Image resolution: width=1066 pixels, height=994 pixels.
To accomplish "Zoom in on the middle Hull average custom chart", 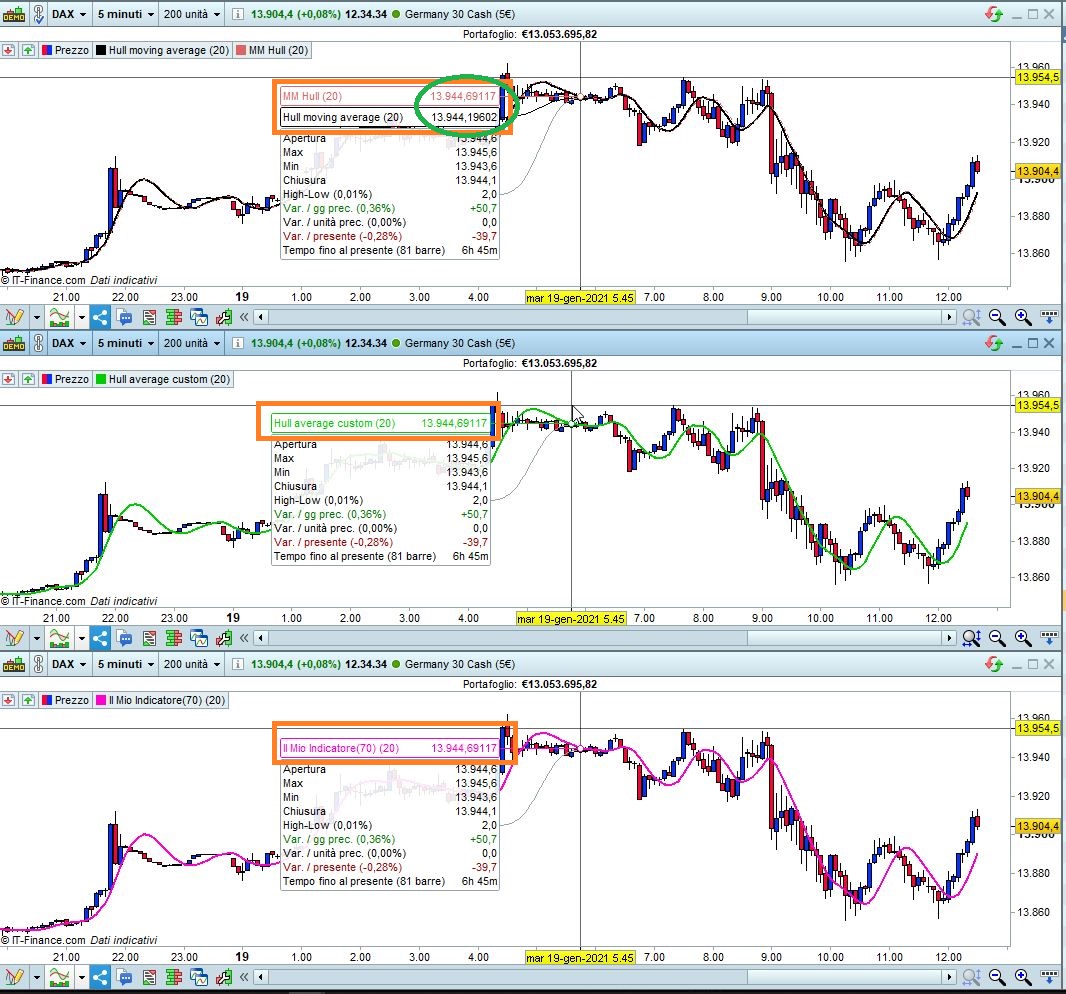I will (1023, 638).
